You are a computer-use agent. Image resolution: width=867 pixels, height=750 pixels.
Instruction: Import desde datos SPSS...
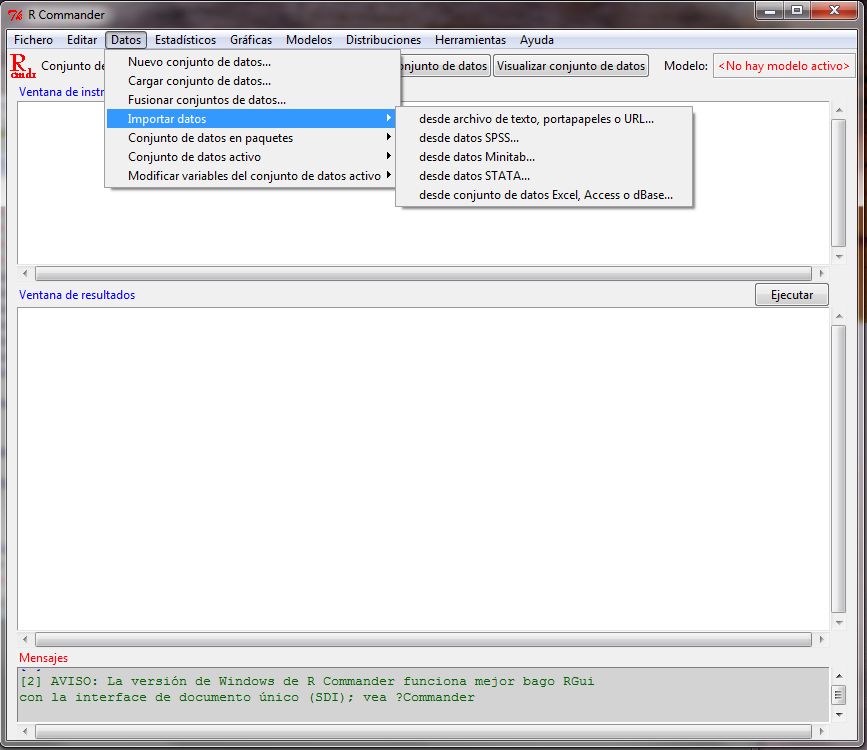pyautogui.click(x=544, y=138)
